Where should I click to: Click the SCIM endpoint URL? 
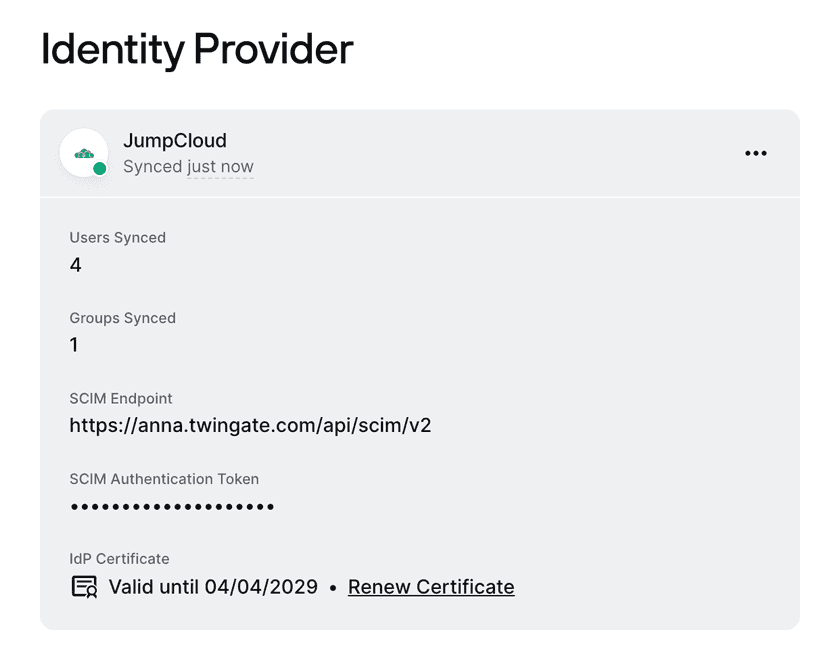pyautogui.click(x=250, y=425)
